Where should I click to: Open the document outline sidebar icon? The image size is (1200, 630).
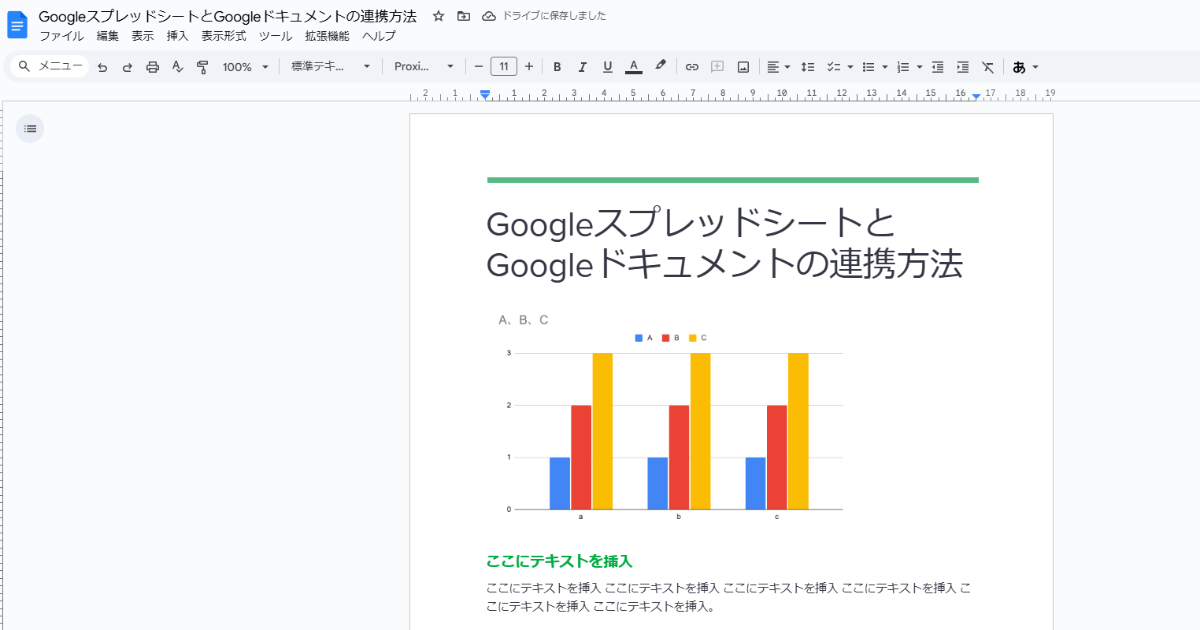point(30,128)
